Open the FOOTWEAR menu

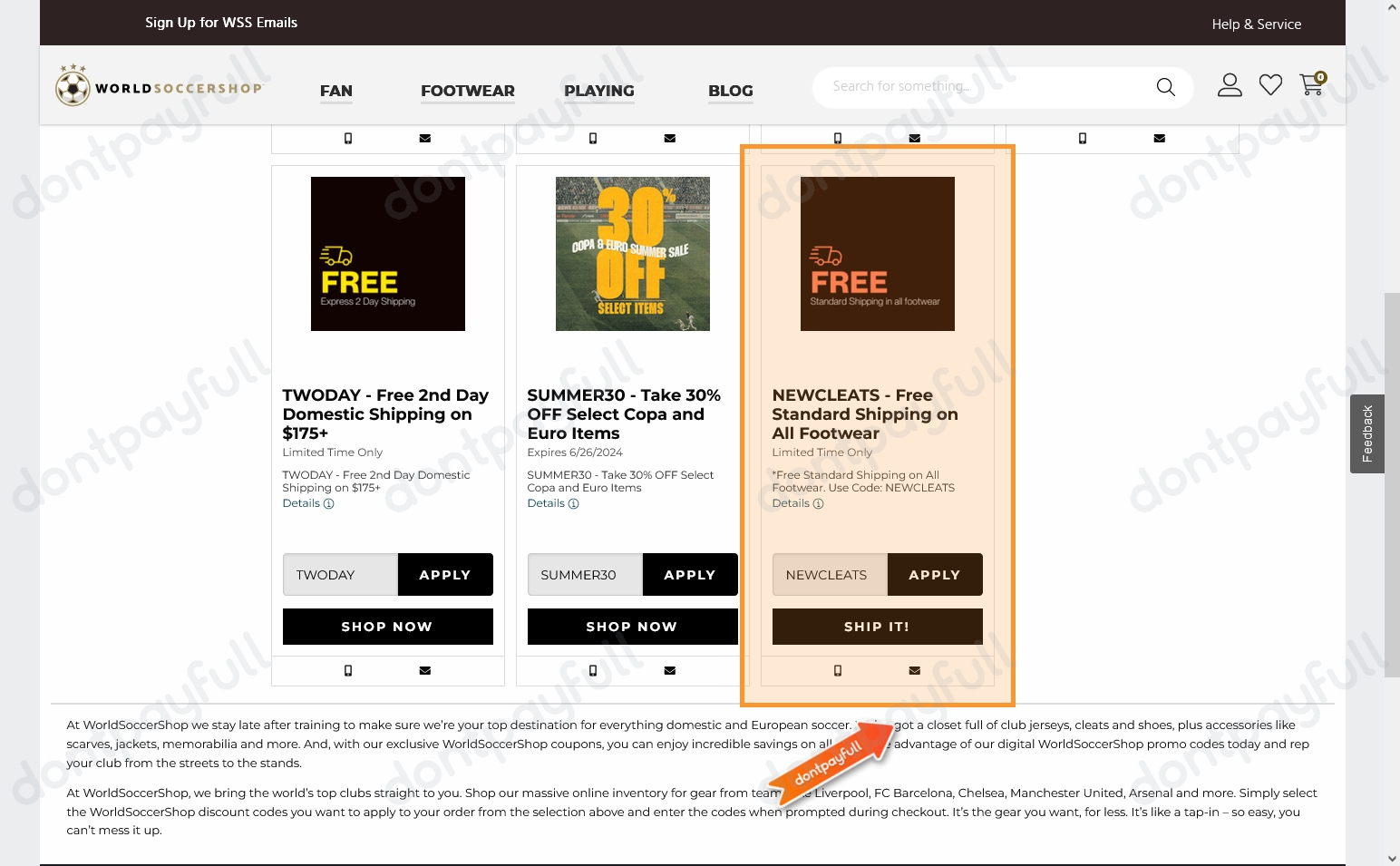(x=467, y=91)
